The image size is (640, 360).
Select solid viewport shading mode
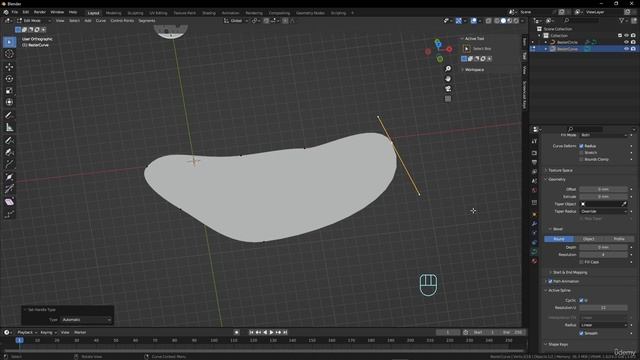pos(503,21)
